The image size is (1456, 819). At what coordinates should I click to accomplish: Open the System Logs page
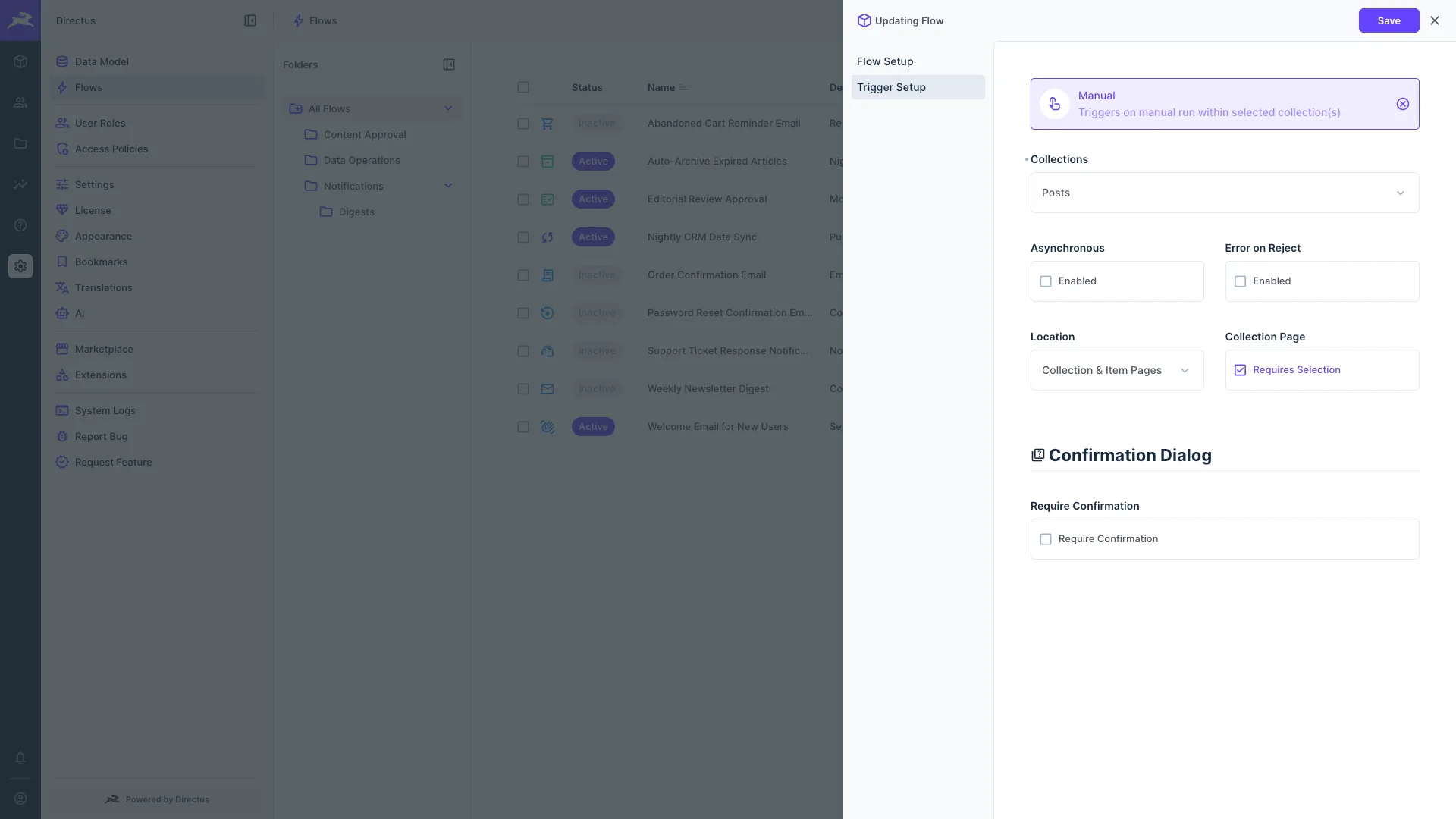[158, 410]
